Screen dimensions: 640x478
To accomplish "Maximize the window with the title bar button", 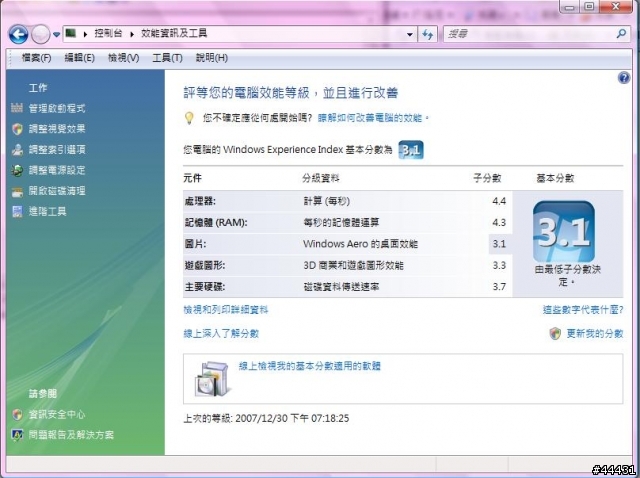I will [x=589, y=6].
